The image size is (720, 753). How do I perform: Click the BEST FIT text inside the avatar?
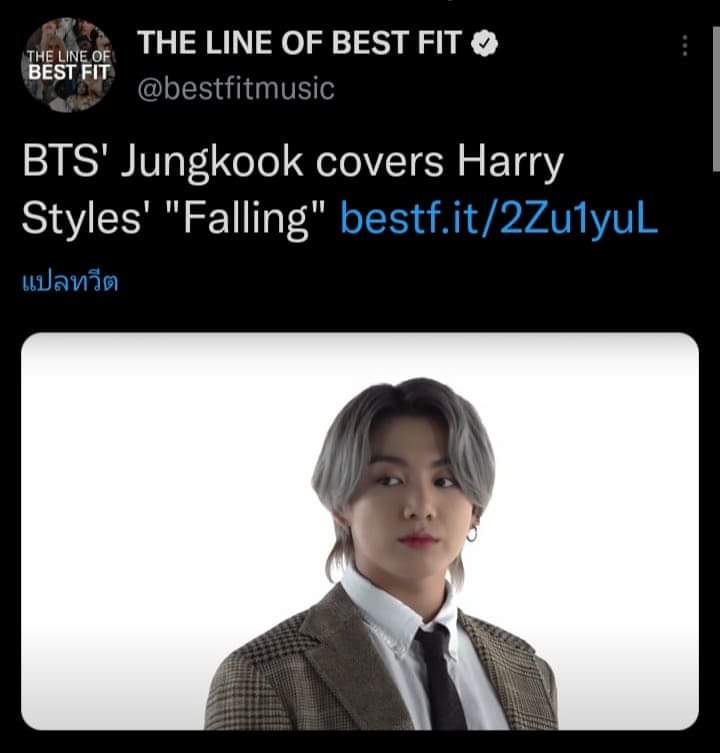(x=68, y=73)
